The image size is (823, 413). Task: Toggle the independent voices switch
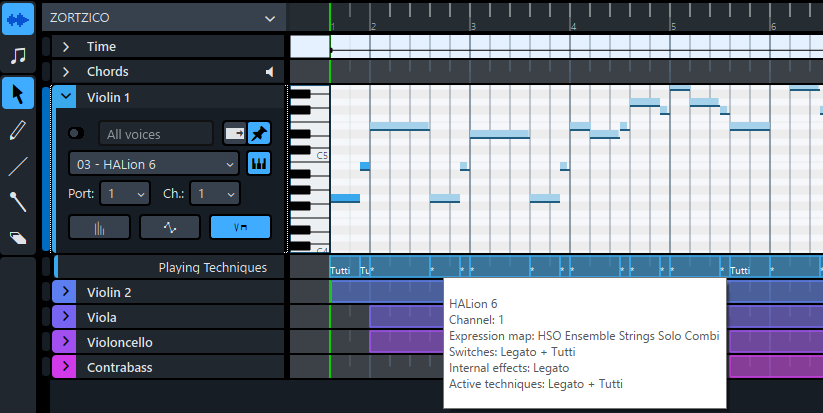click(x=76, y=133)
